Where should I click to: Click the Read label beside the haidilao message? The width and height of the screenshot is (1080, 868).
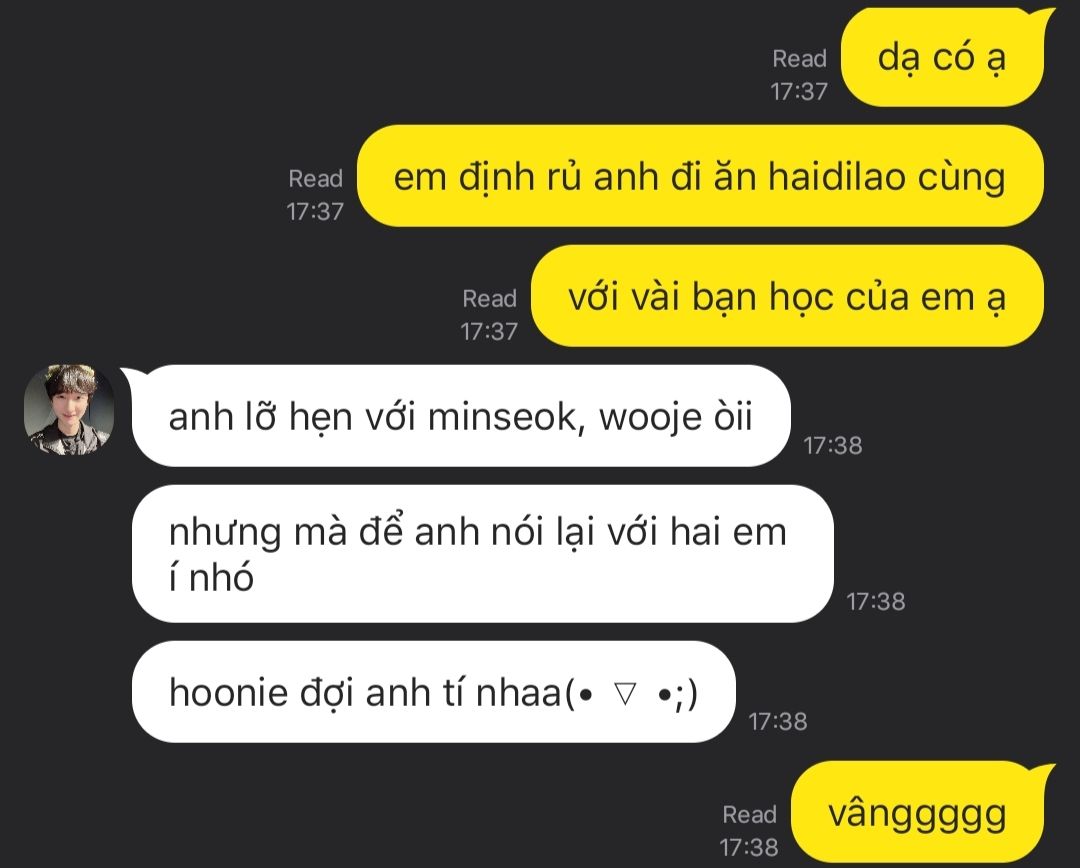click(x=315, y=179)
